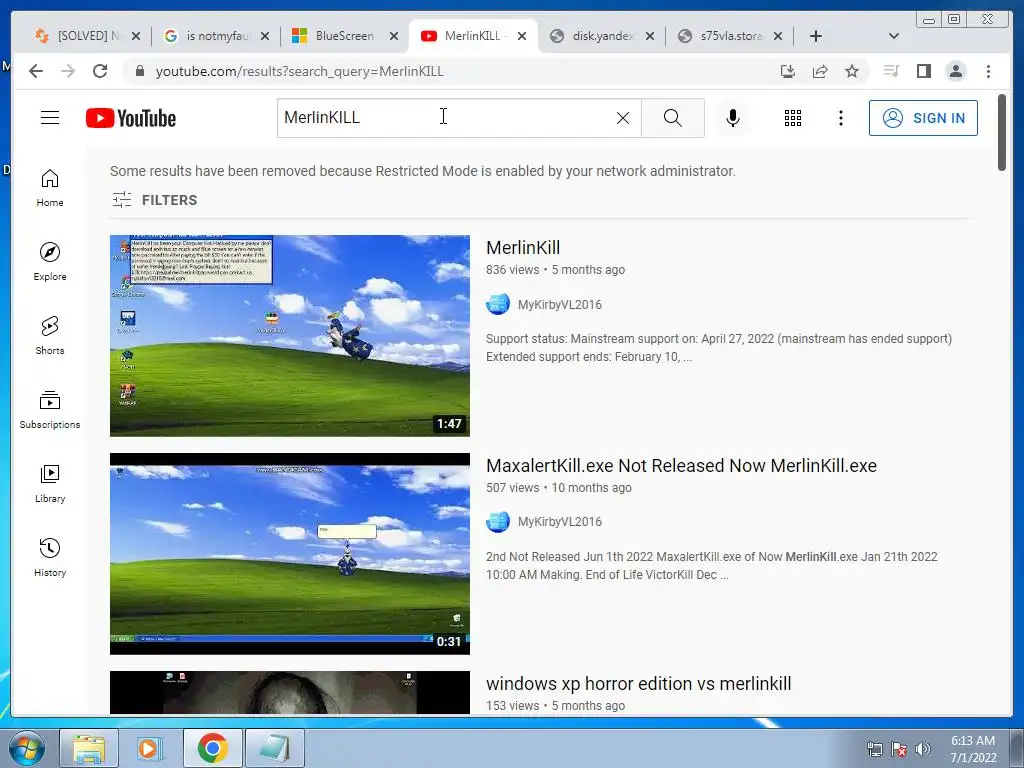Toggle the Chrome side panel
Viewport: 1024px width, 768px height.
[x=923, y=71]
